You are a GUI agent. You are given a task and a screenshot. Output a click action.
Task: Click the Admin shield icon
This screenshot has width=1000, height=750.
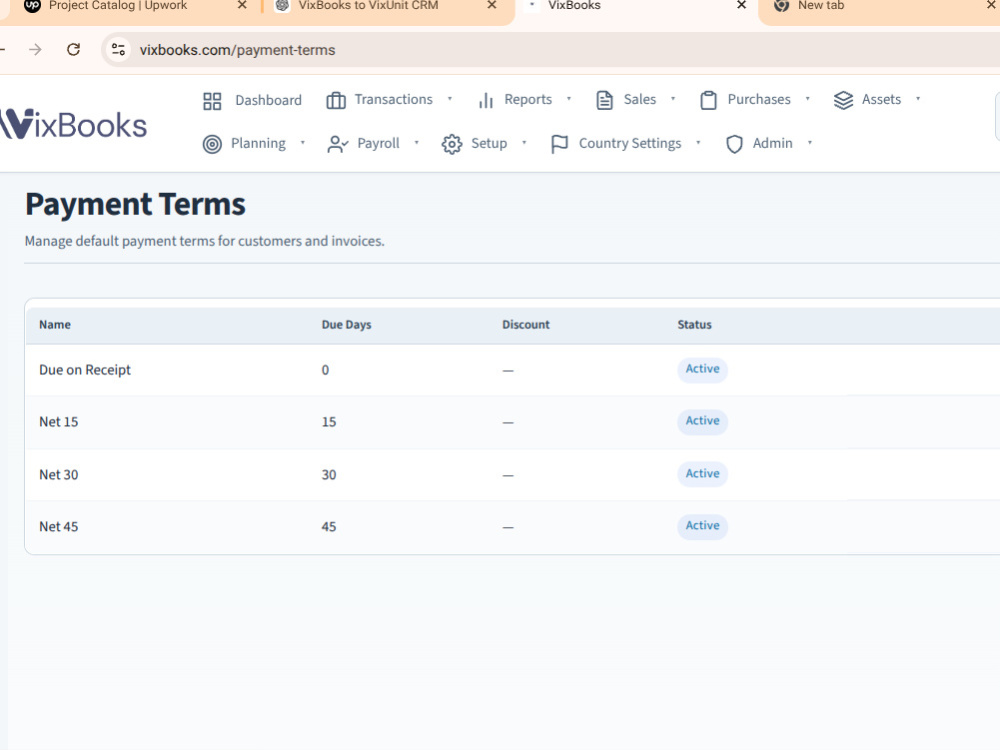coord(734,144)
